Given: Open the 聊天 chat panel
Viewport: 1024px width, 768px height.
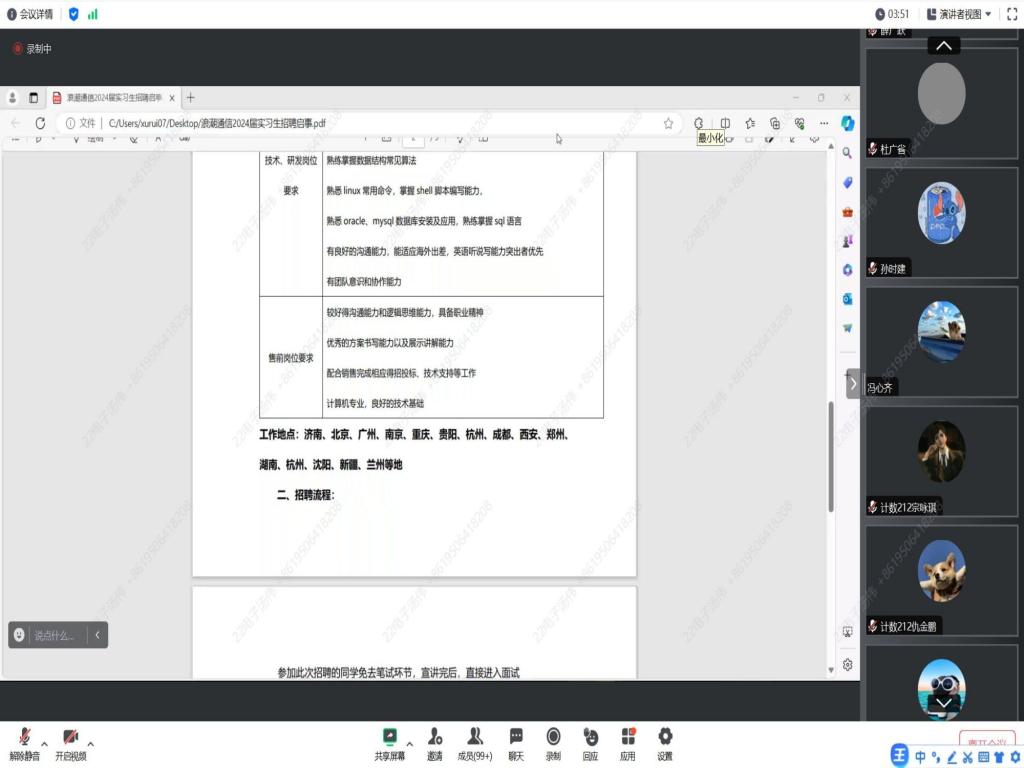Looking at the screenshot, I should [516, 744].
